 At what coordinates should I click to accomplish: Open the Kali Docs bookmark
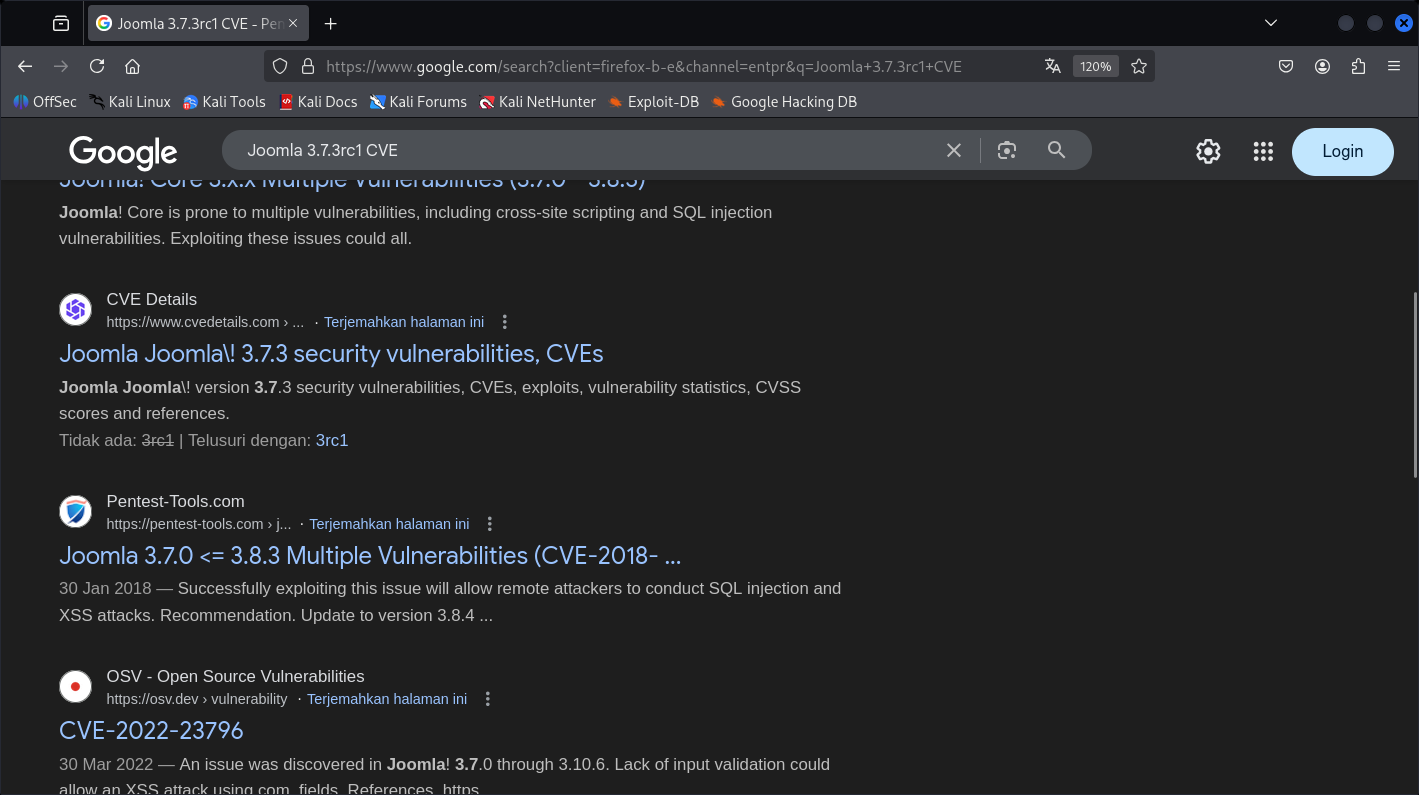(318, 101)
